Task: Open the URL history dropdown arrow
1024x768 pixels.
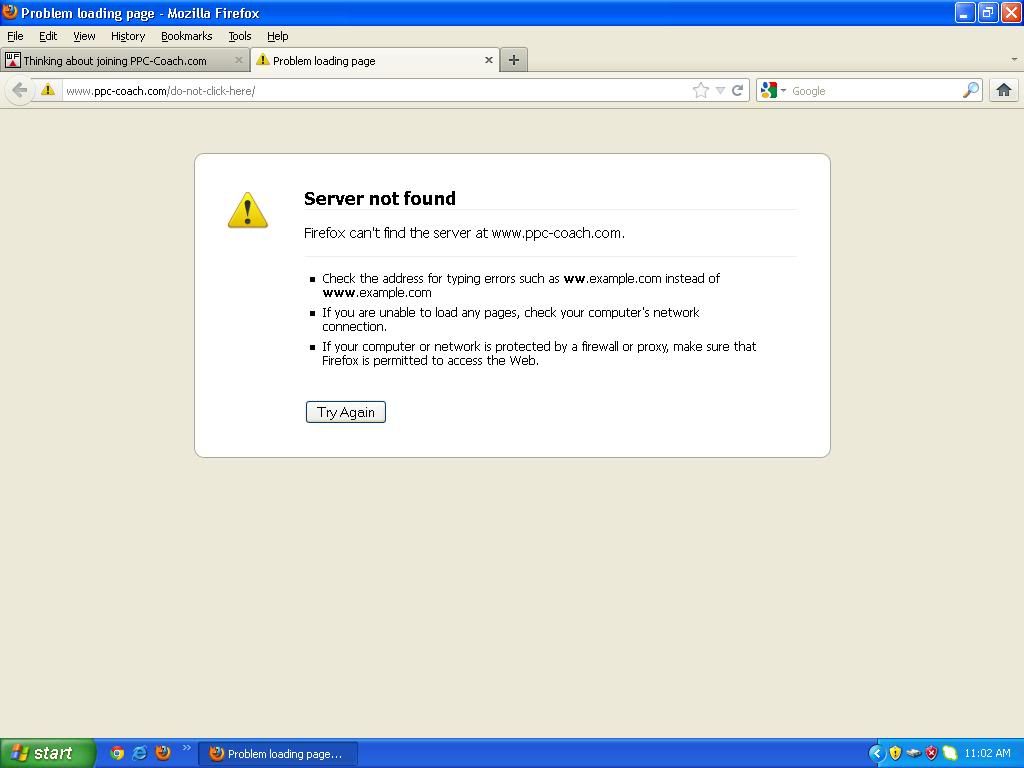Action: 720,90
